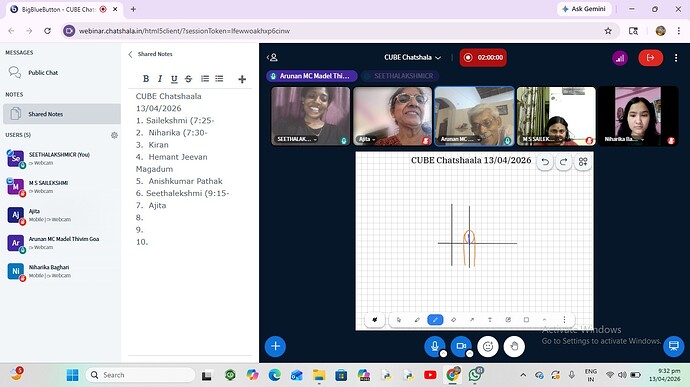Viewport: 690px width, 387px height.
Task: Switch to the BigBlueButton browser tab
Action: coord(64,9)
